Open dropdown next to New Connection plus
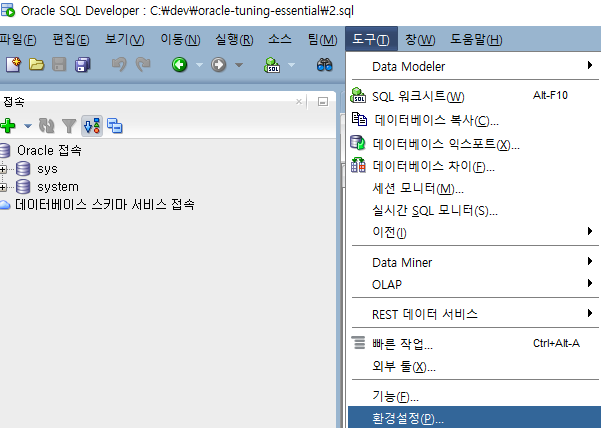Screen dimensions: 601x428 pyautogui.click(x=28, y=126)
